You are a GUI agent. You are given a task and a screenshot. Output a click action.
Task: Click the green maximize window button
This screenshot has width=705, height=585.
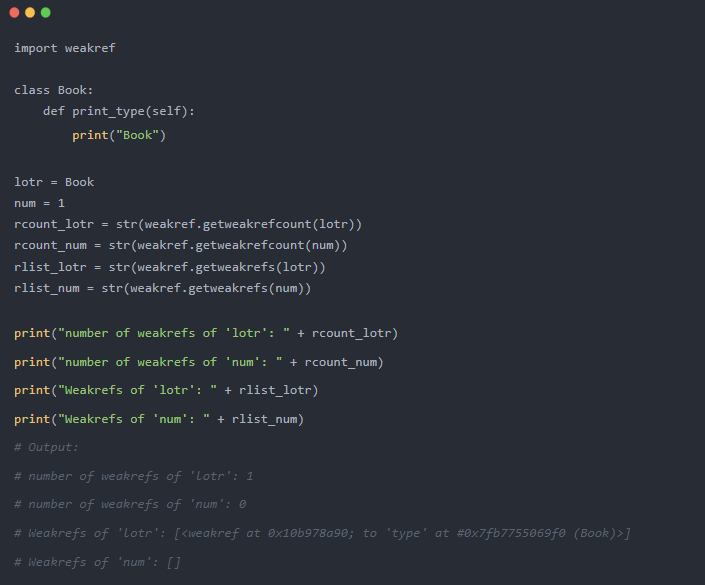click(46, 12)
